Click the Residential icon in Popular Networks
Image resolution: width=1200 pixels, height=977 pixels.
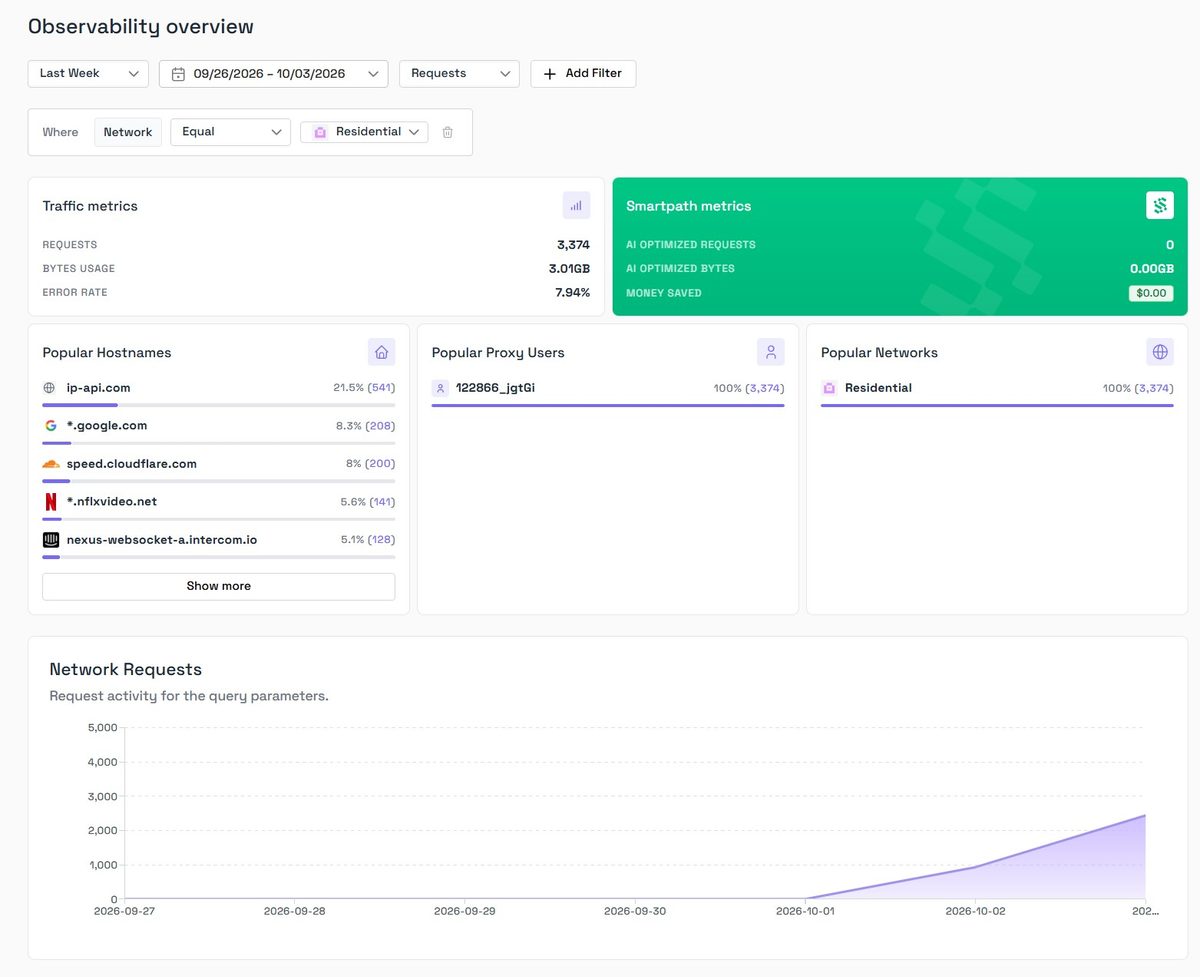829,388
